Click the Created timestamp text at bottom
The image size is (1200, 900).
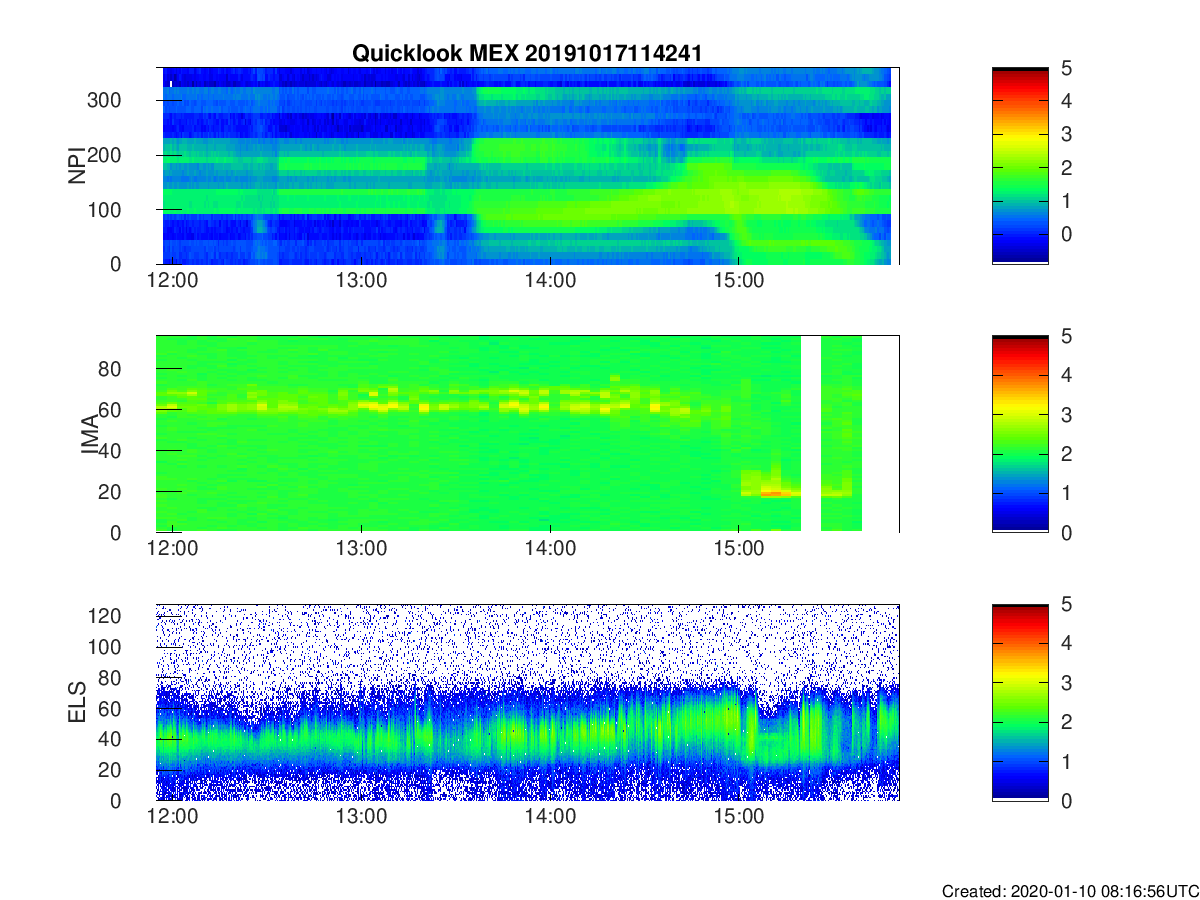[1070, 891]
